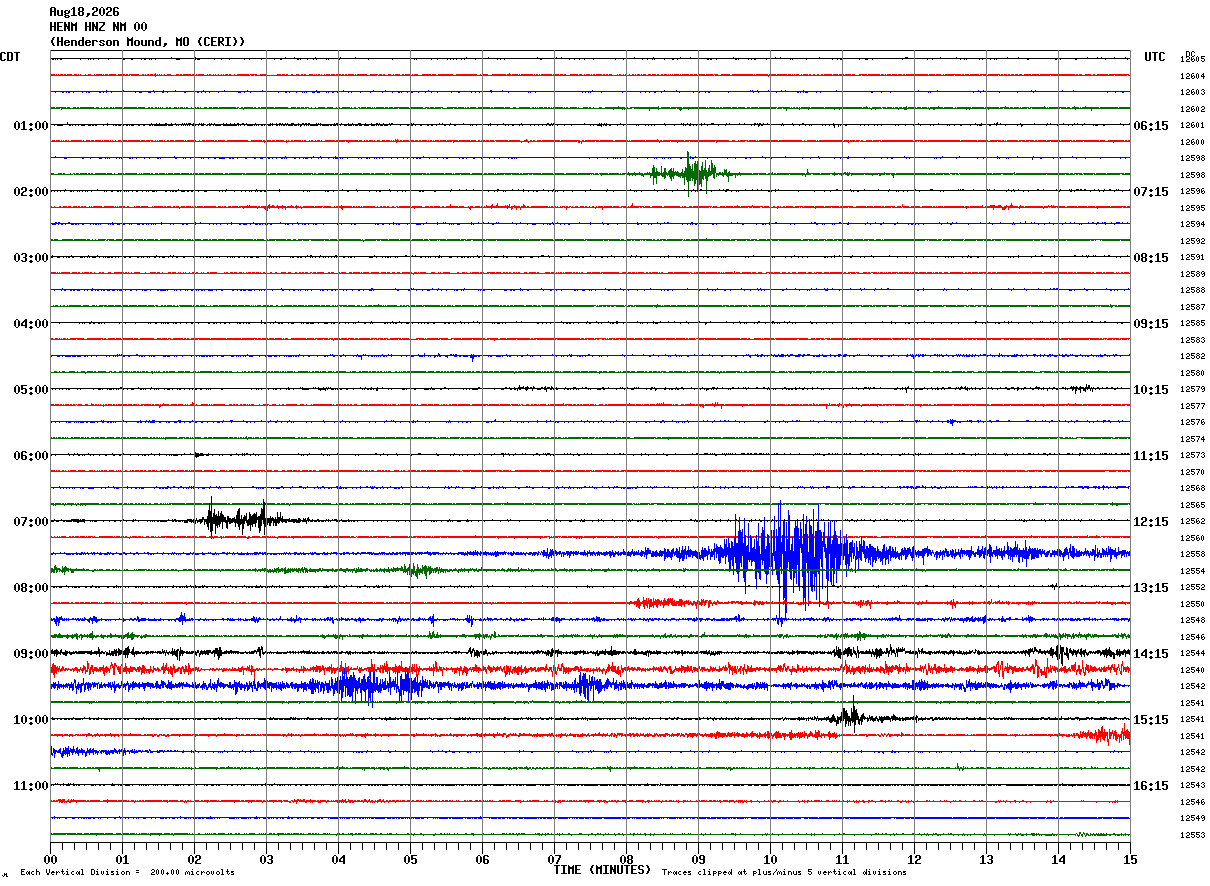Screen dimensions: 1210x886
Task: Click the traces clipped footer note
Action: [784, 873]
